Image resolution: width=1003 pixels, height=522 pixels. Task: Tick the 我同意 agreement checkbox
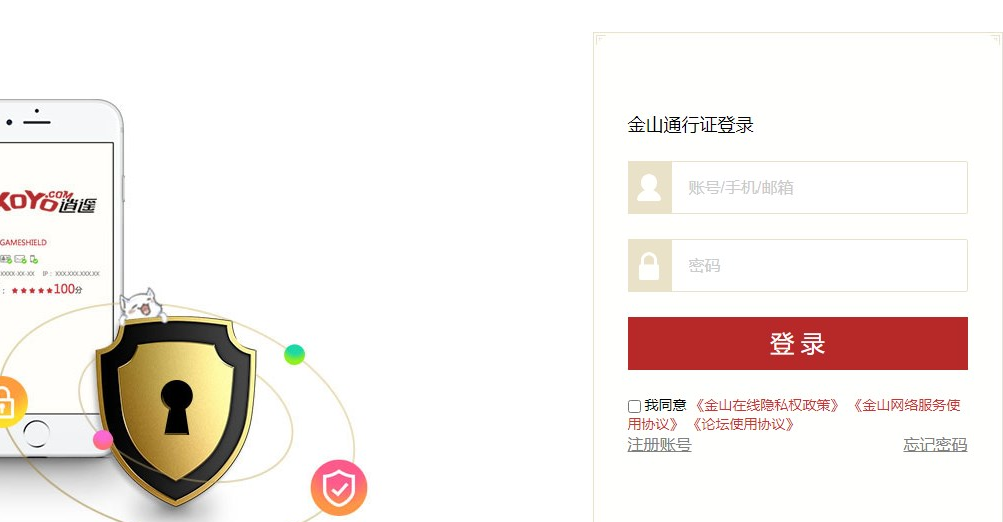pos(634,406)
